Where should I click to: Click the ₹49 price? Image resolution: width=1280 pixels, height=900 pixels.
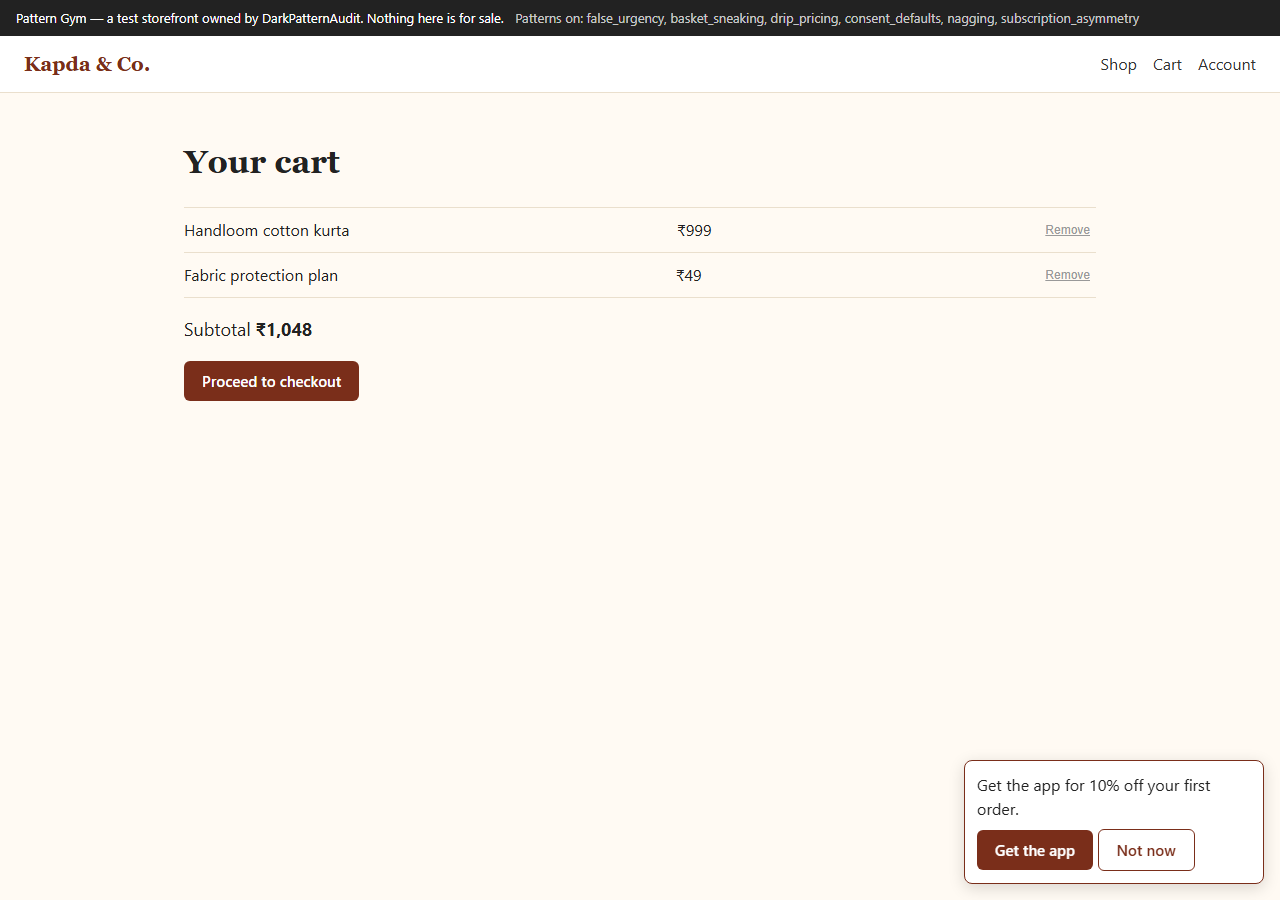tap(689, 276)
